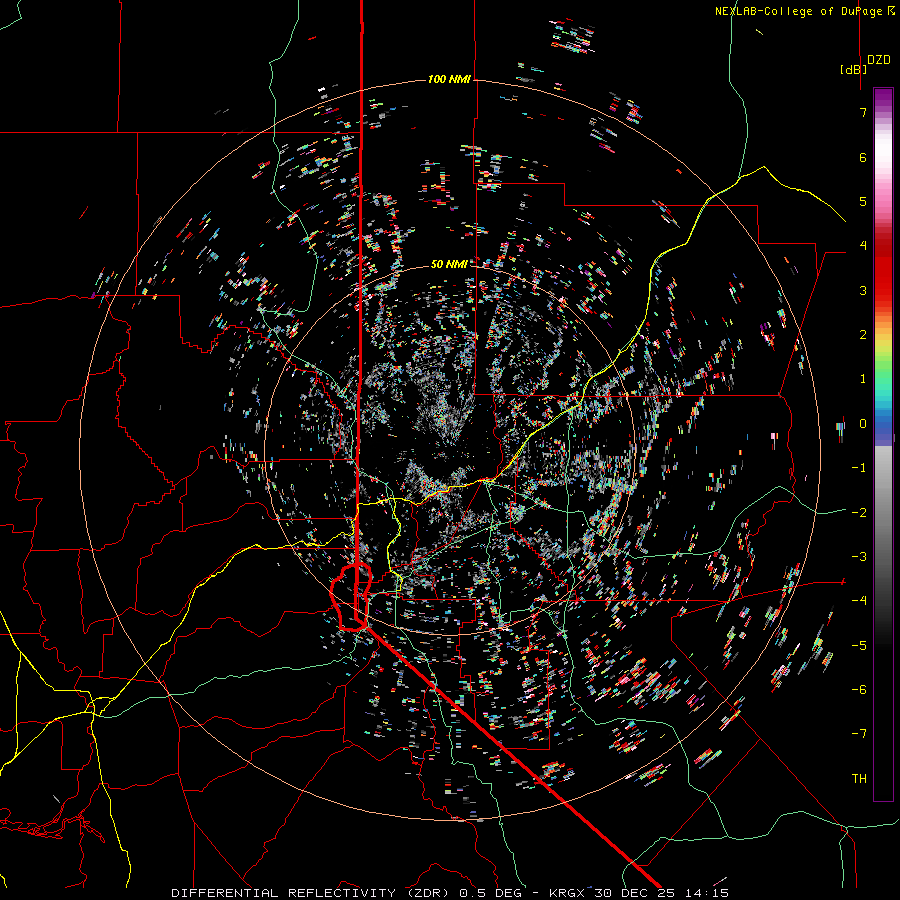Click the 100 NMI range ring label
The image size is (900, 900).
pyautogui.click(x=449, y=79)
